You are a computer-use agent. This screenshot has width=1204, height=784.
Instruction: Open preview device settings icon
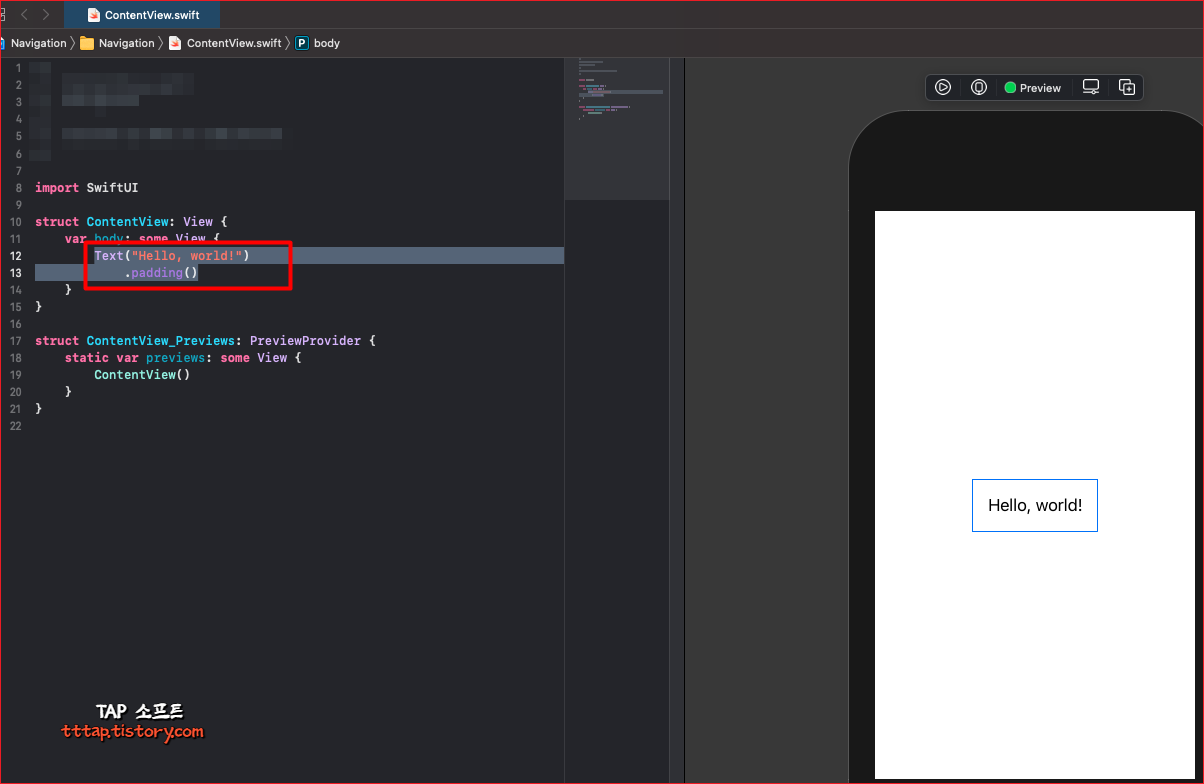tap(1091, 87)
